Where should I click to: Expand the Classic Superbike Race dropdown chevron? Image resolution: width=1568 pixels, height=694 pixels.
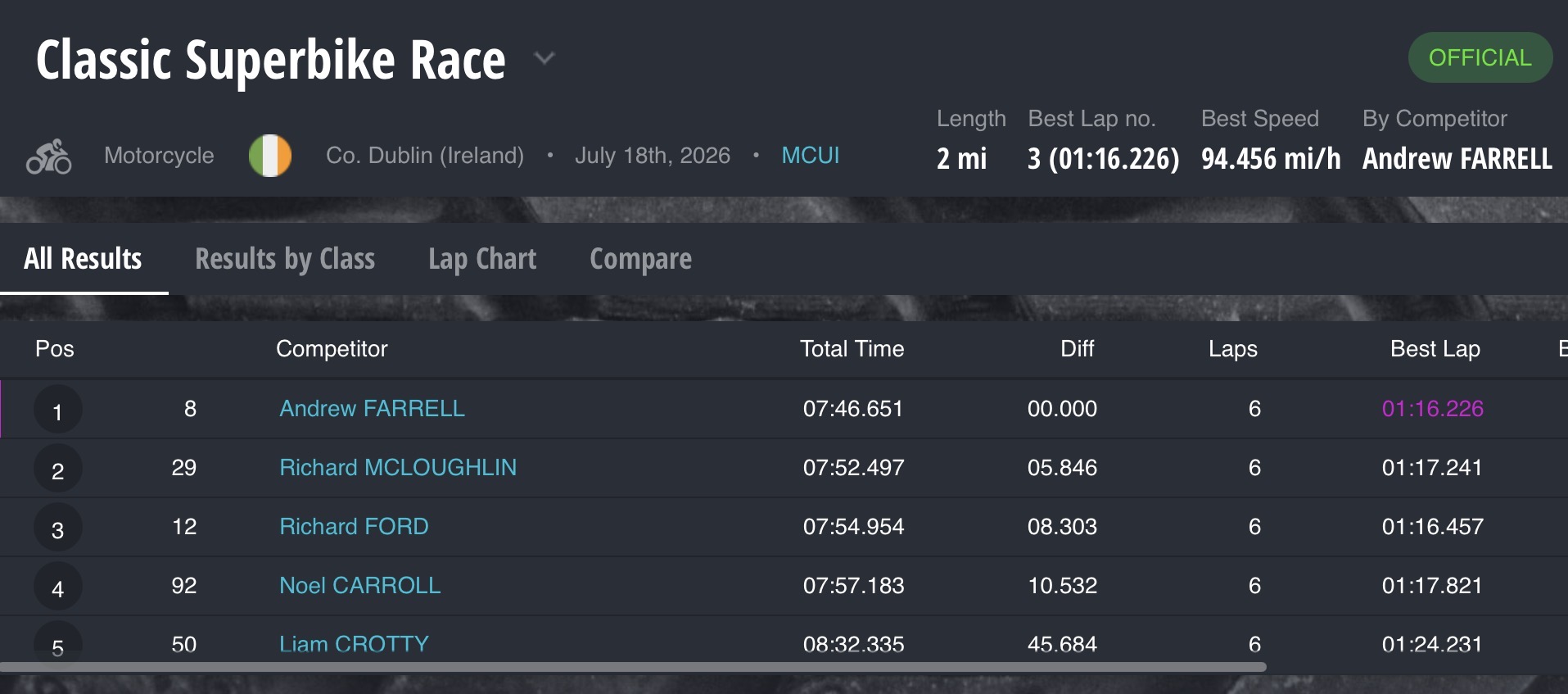(x=545, y=58)
